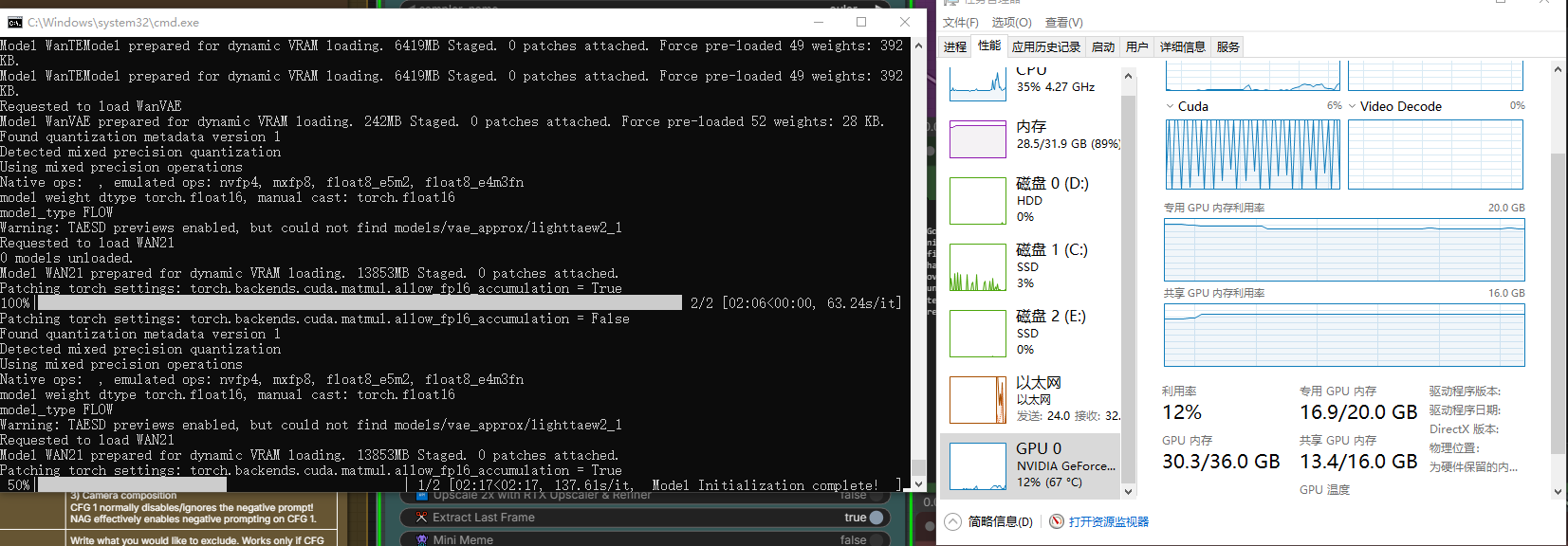Click the scissors icon on Extract Last Frame

point(422,518)
